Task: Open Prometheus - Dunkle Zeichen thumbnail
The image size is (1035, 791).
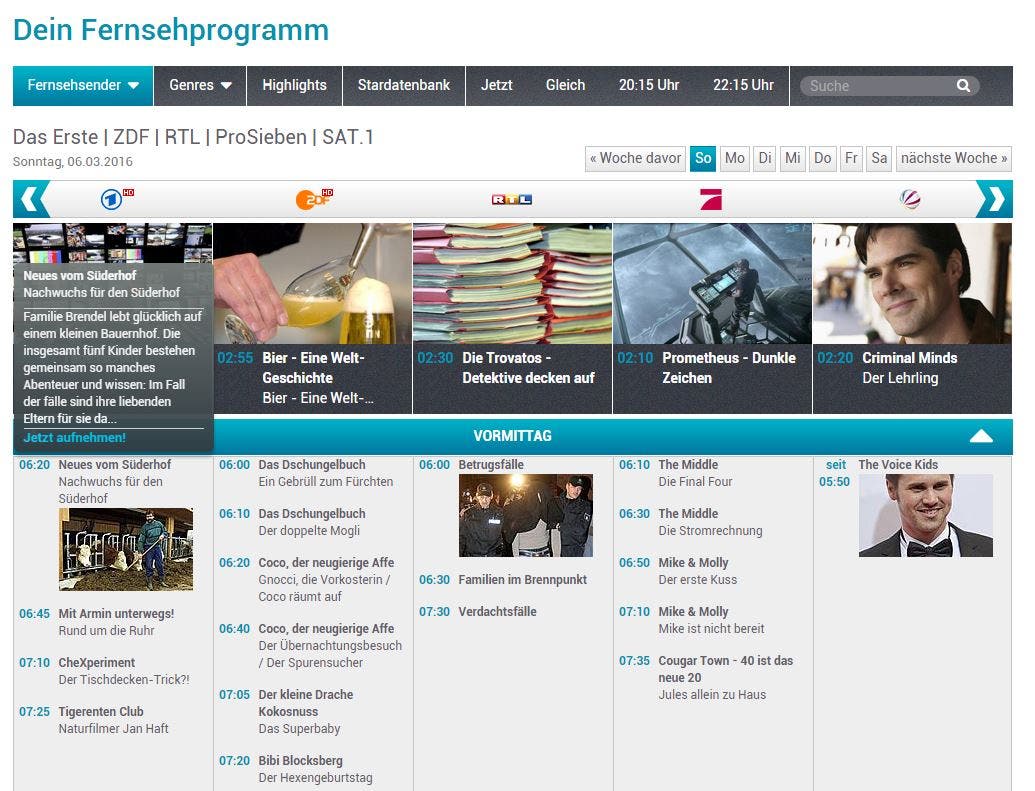Action: (712, 283)
